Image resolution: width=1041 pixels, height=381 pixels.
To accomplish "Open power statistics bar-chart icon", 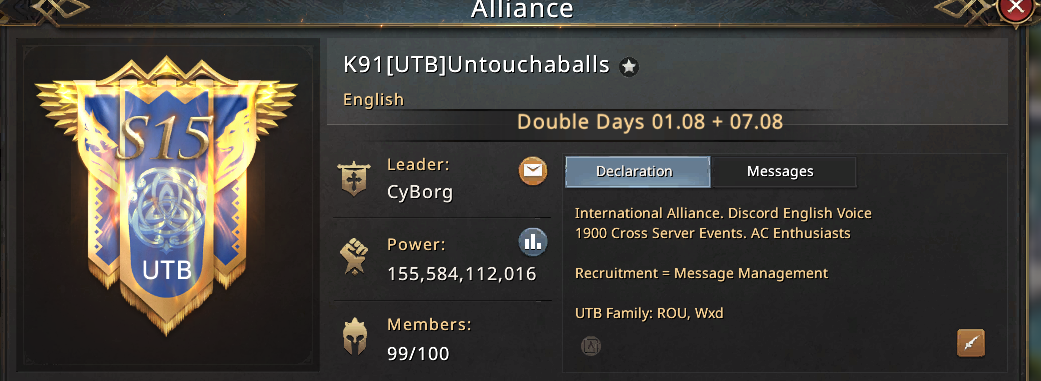I will point(532,242).
